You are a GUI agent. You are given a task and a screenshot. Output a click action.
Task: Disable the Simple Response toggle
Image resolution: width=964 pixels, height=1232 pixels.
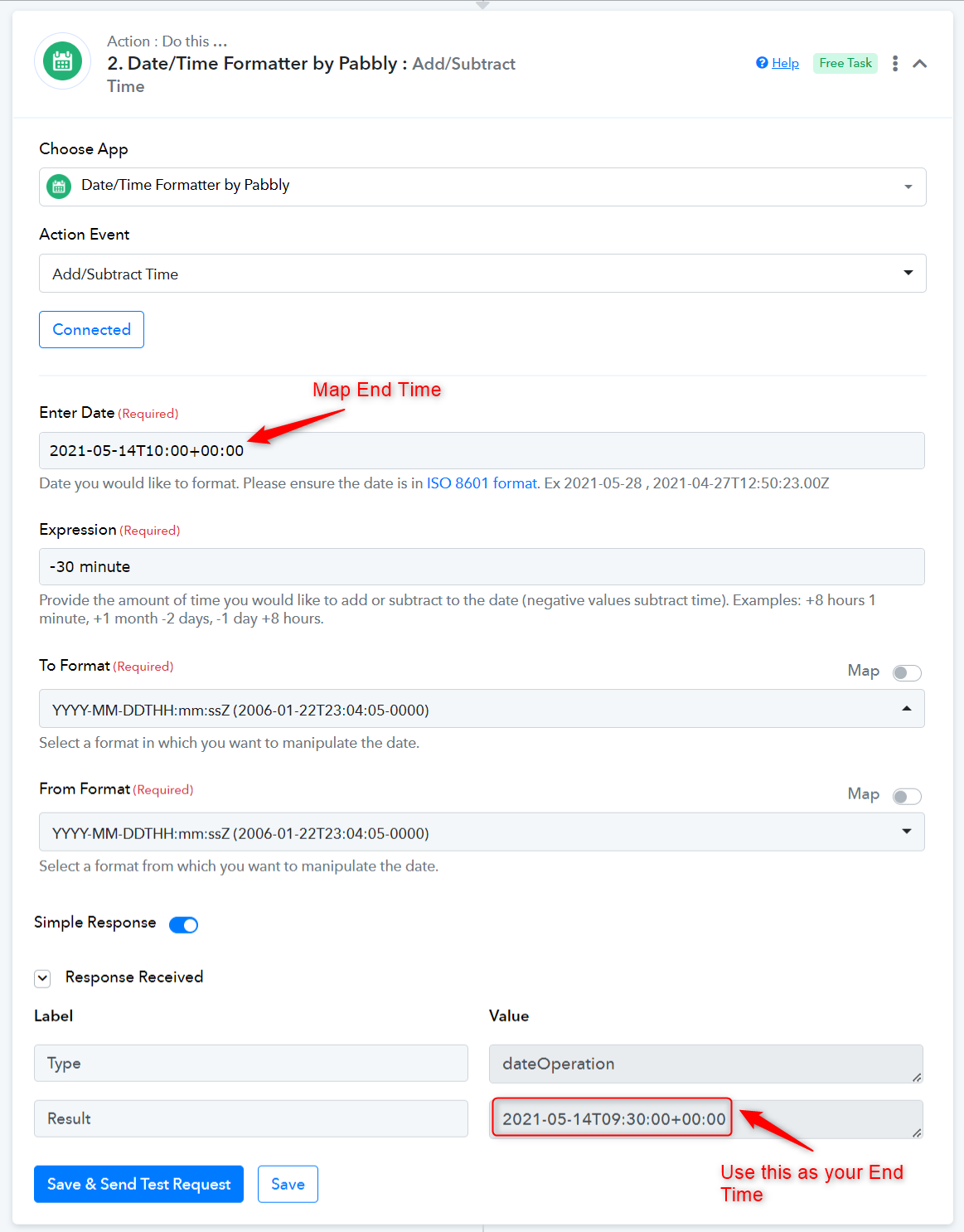pyautogui.click(x=183, y=924)
